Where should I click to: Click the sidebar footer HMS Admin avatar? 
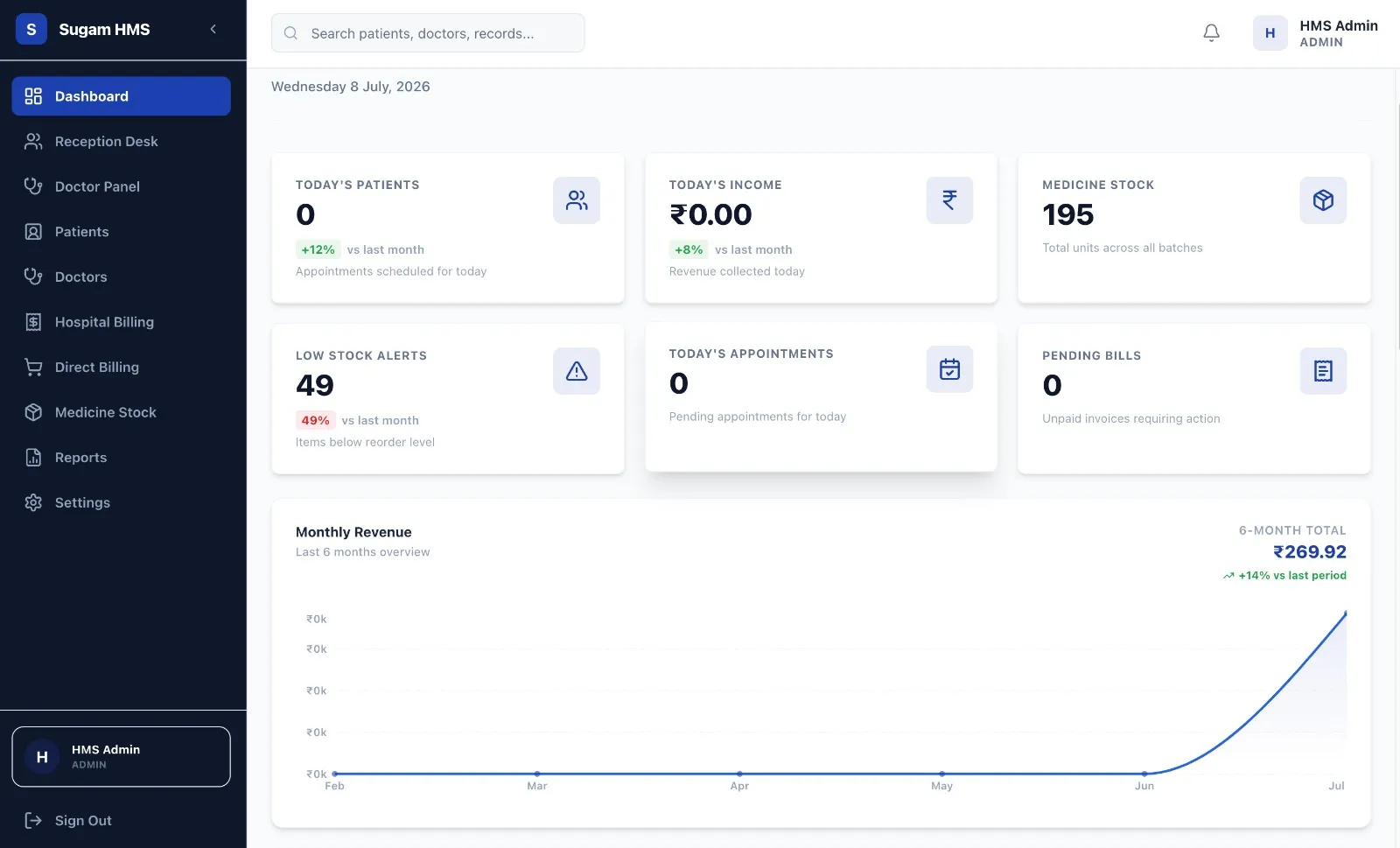tap(42, 757)
